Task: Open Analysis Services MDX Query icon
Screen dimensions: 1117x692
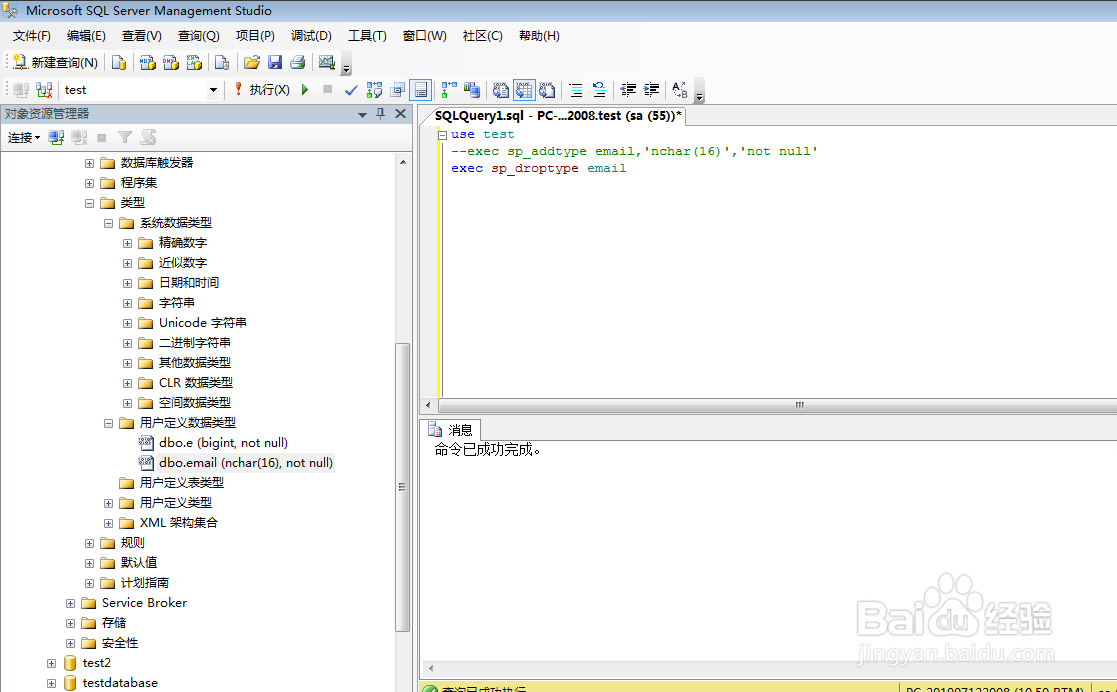Action: point(147,63)
